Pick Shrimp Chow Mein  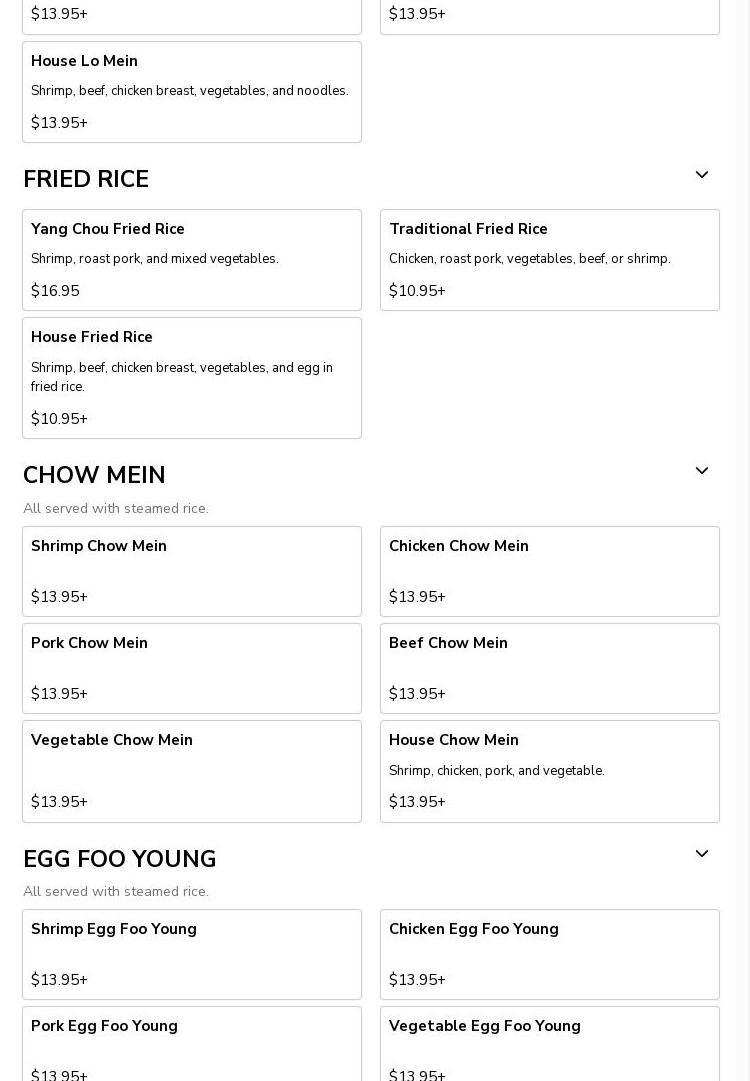(x=192, y=571)
